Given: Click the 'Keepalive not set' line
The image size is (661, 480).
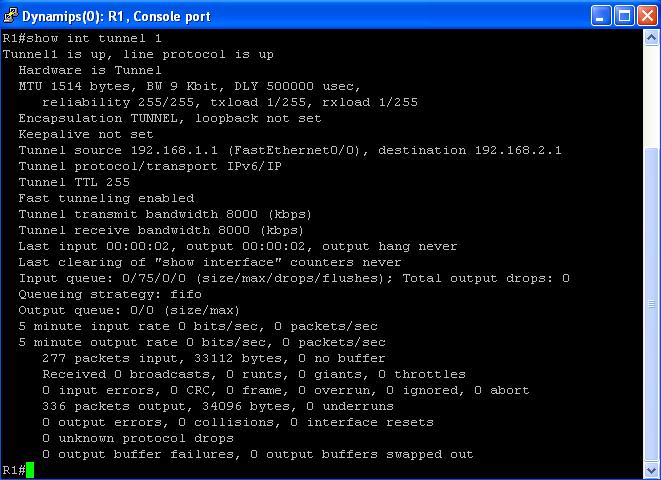Looking at the screenshot, I should [x=86, y=134].
